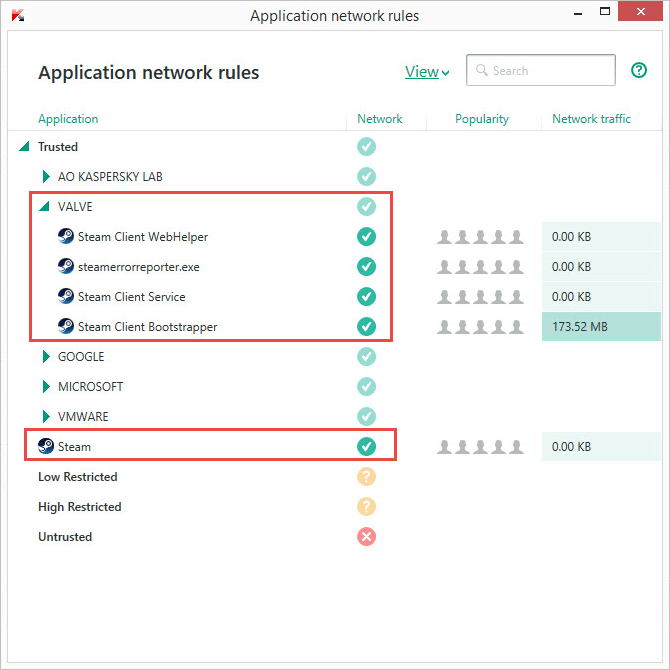Close the Application network rules window
Image resolution: width=670 pixels, height=670 pixels.
tap(641, 12)
